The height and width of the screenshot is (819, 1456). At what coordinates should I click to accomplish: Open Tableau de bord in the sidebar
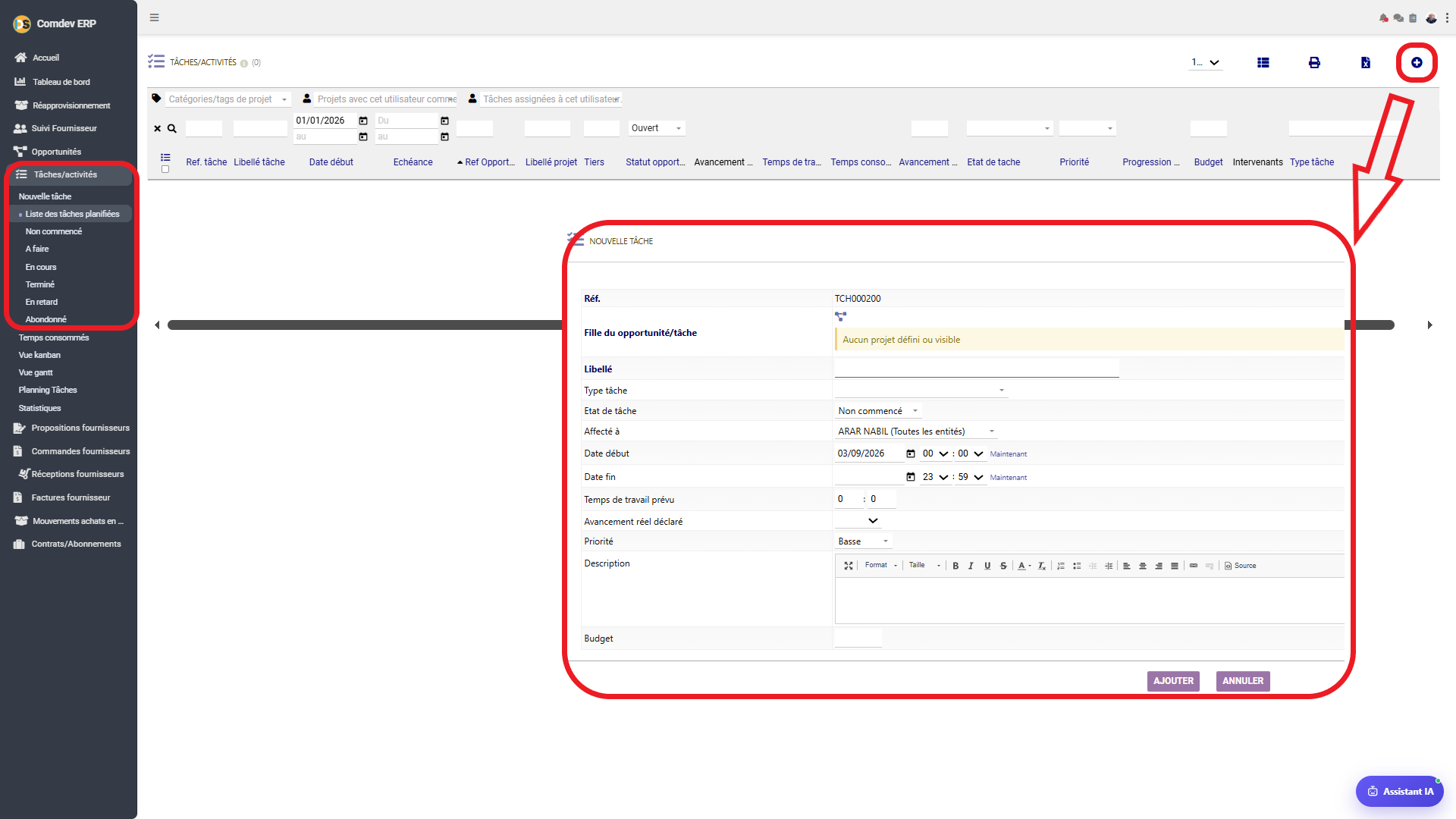pos(61,82)
